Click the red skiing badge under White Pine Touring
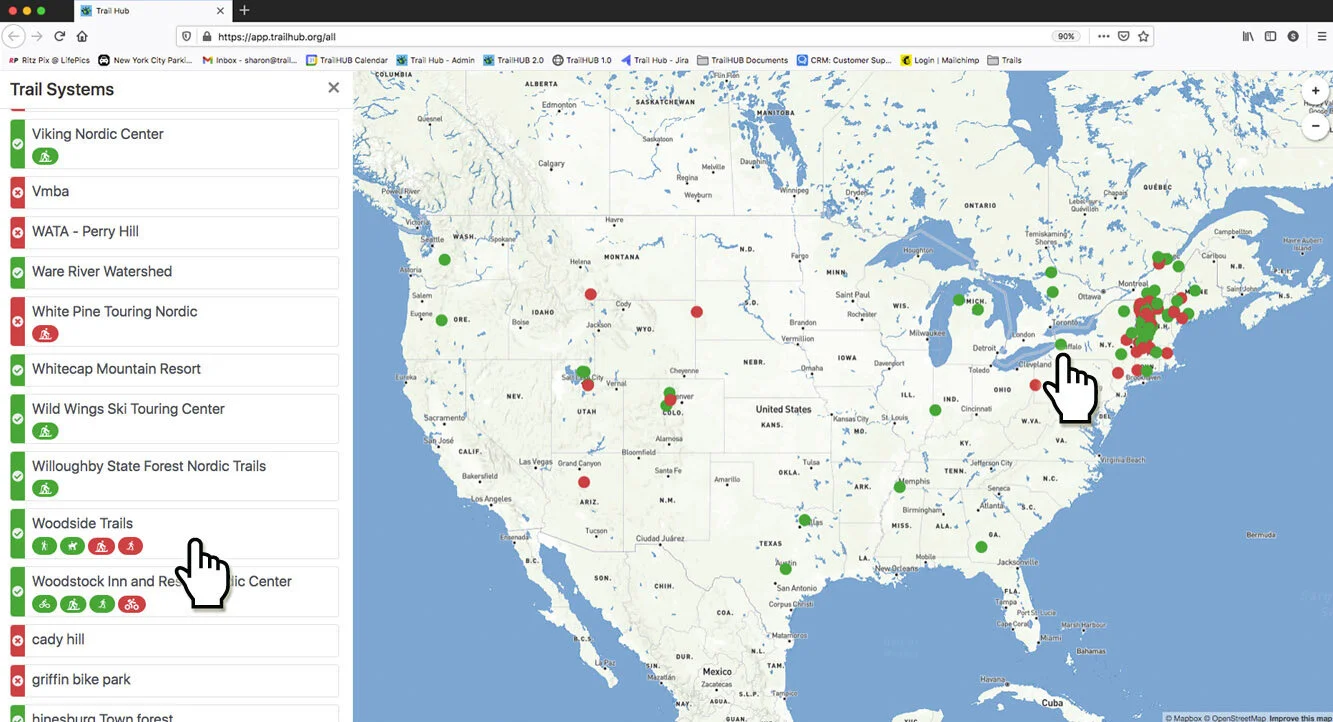The height and width of the screenshot is (722, 1333). point(45,334)
